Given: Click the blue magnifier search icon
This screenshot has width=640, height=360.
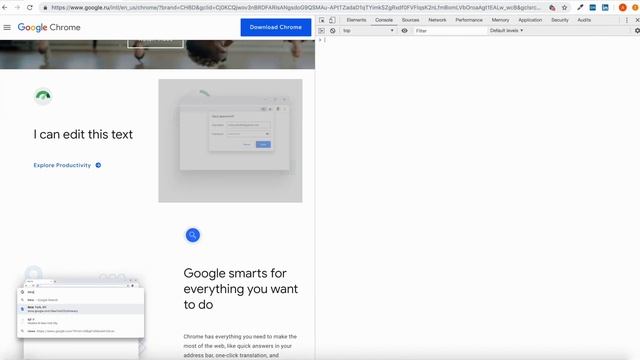Looking at the screenshot, I should click(x=193, y=235).
